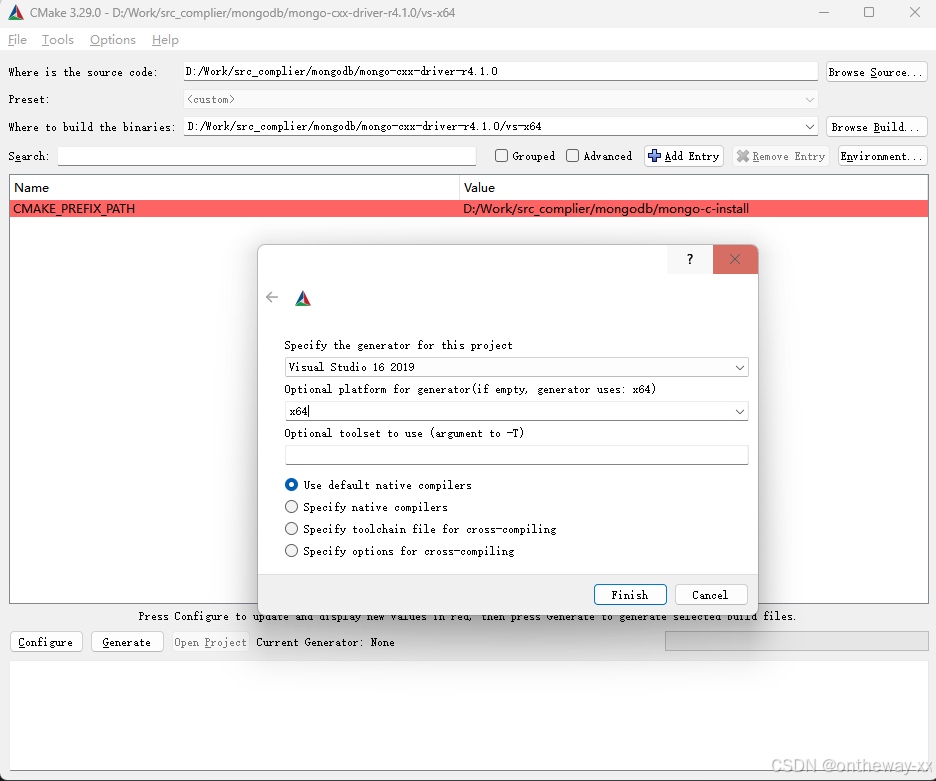
Task: Click the Remove Entry button label
Action: pyautogui.click(x=789, y=156)
